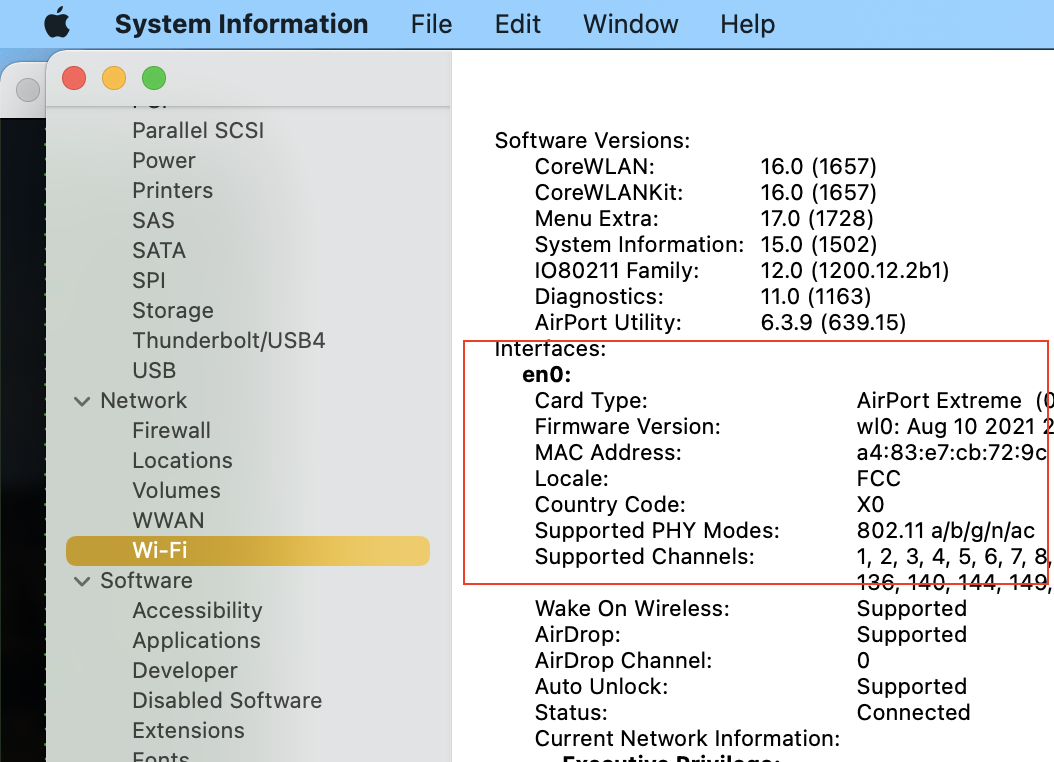Click the yellow minimize window button

114,78
